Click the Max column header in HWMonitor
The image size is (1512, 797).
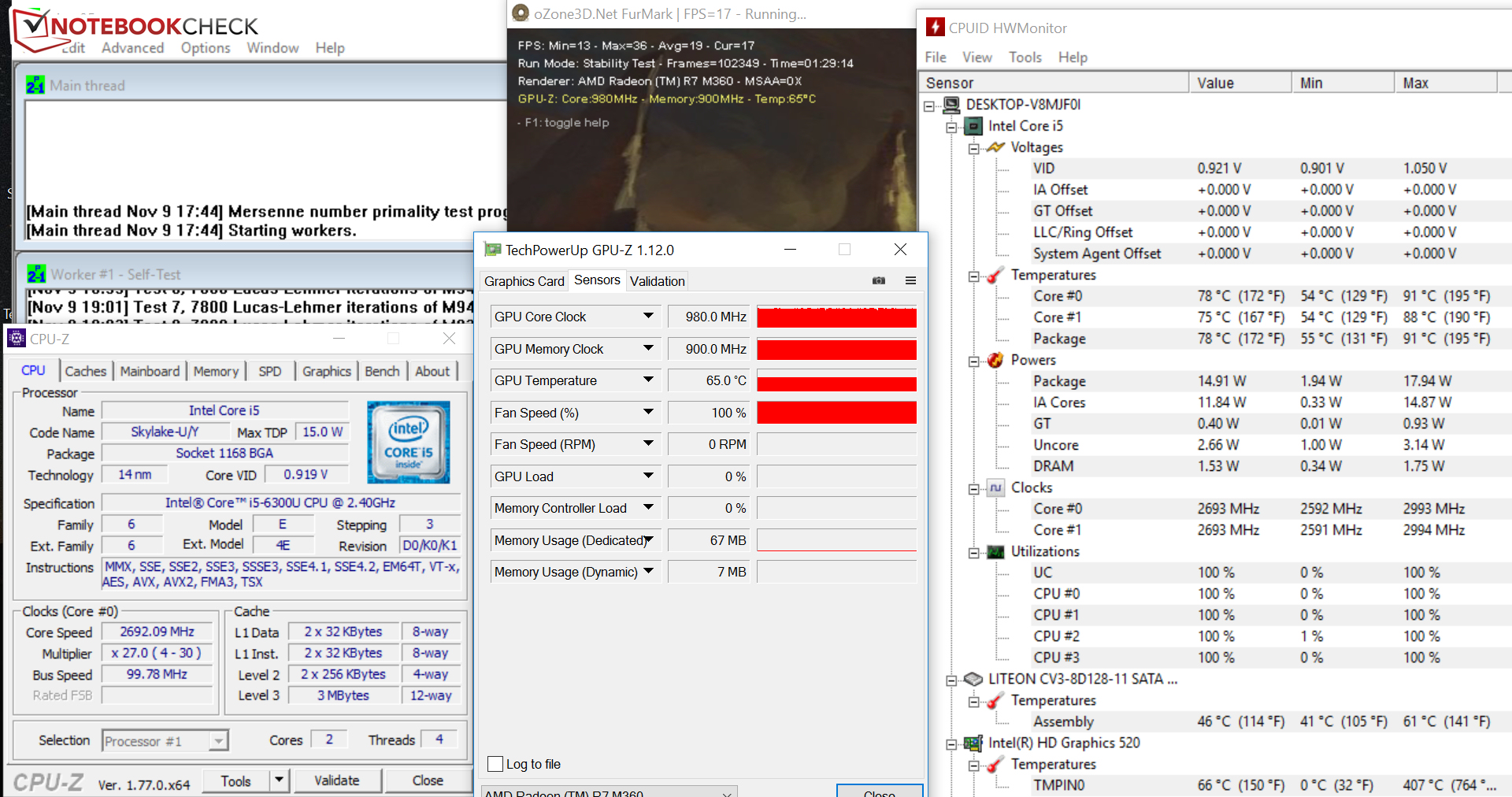click(x=1446, y=83)
